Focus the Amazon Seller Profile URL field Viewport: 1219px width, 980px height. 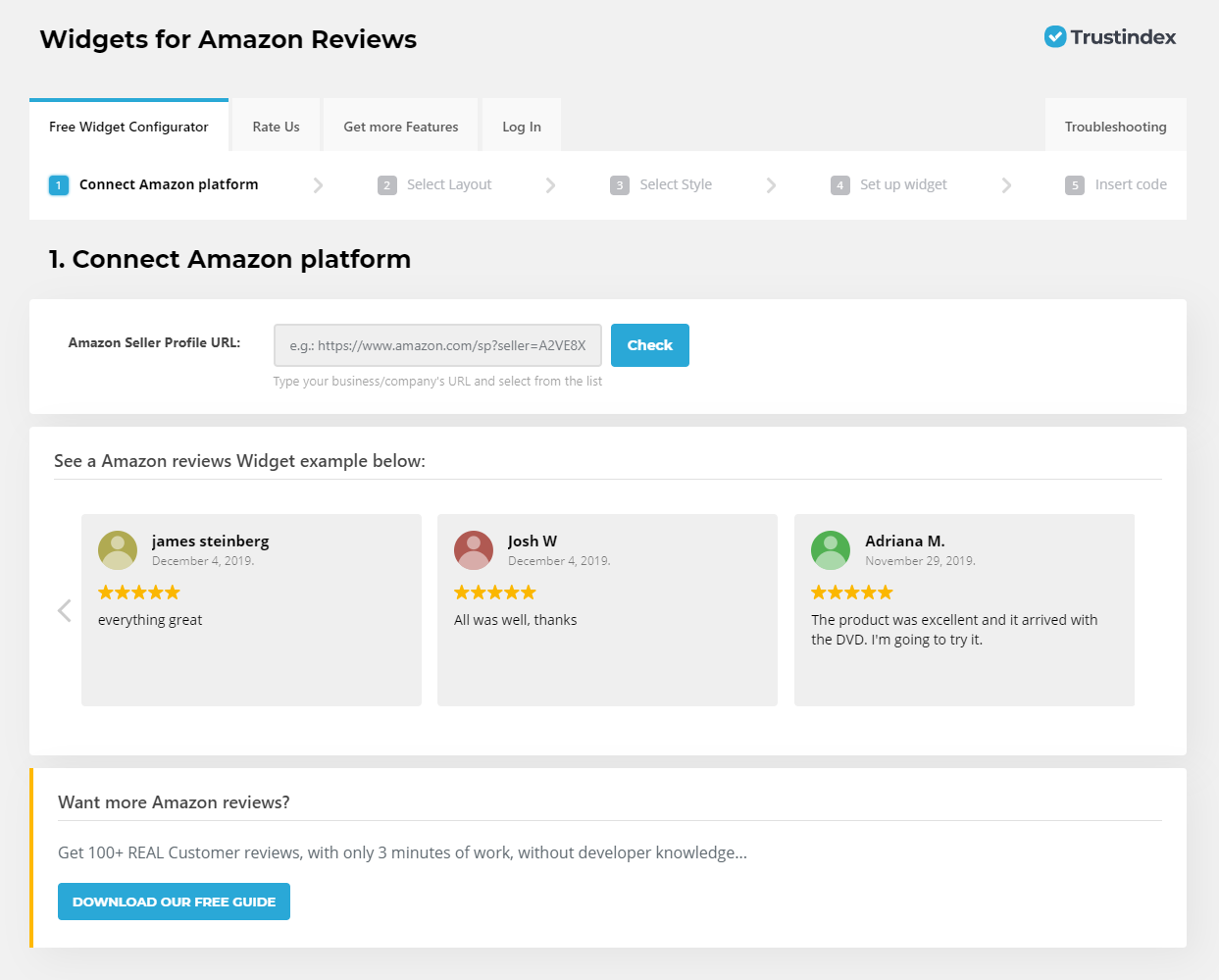tap(437, 345)
